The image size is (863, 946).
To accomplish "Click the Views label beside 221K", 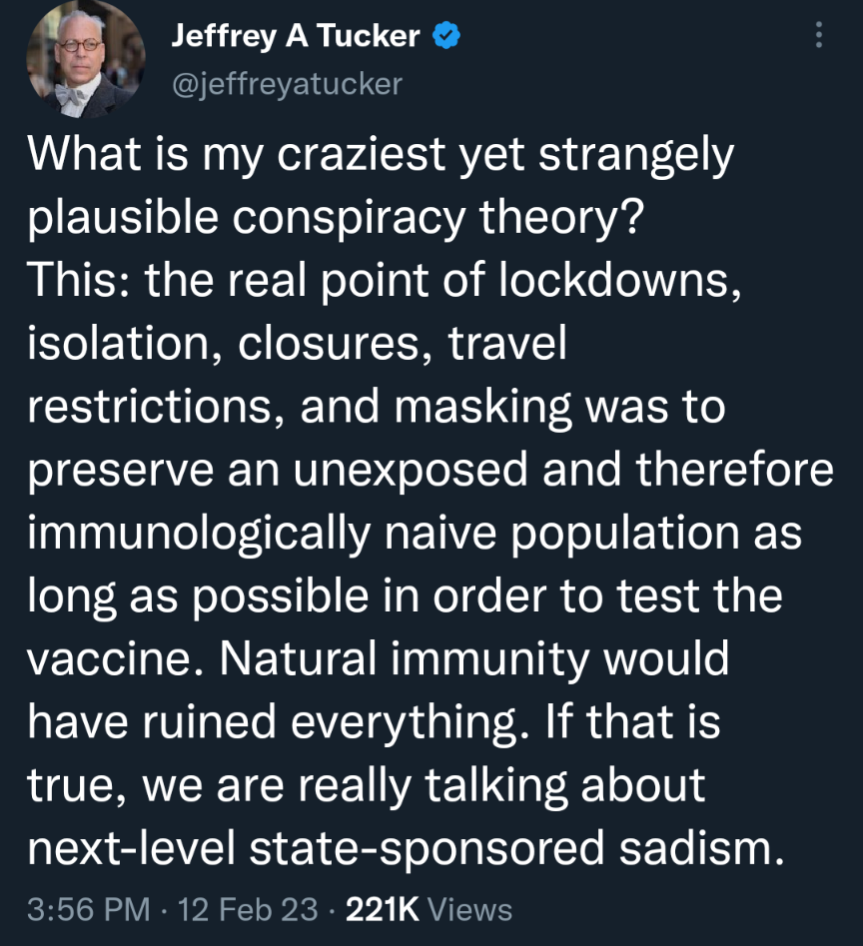I will (469, 910).
